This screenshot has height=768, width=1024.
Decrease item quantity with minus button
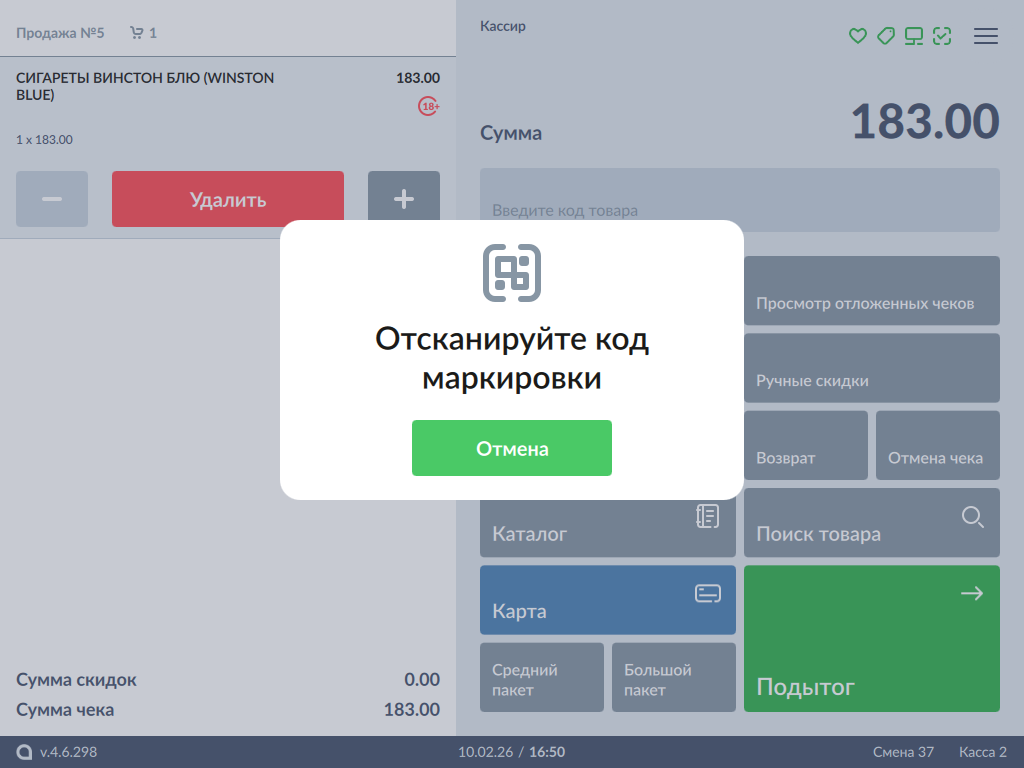52,199
